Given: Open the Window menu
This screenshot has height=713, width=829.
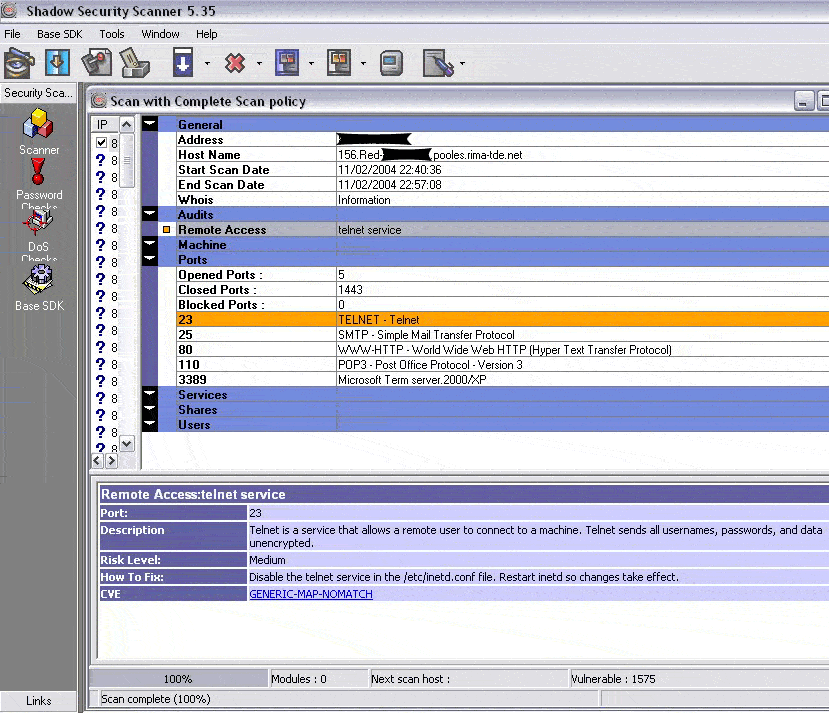Looking at the screenshot, I should pos(160,34).
